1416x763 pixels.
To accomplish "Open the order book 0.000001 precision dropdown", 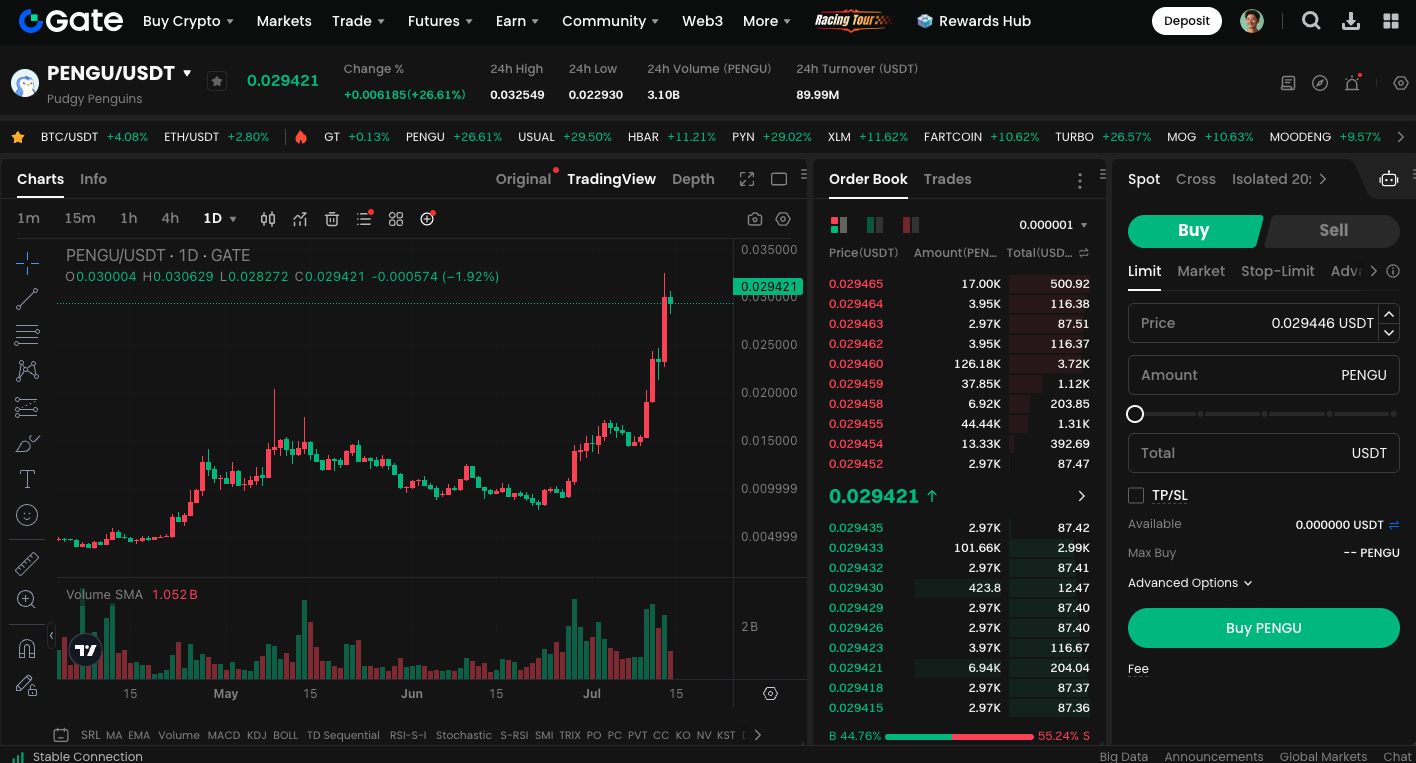I will (1053, 225).
